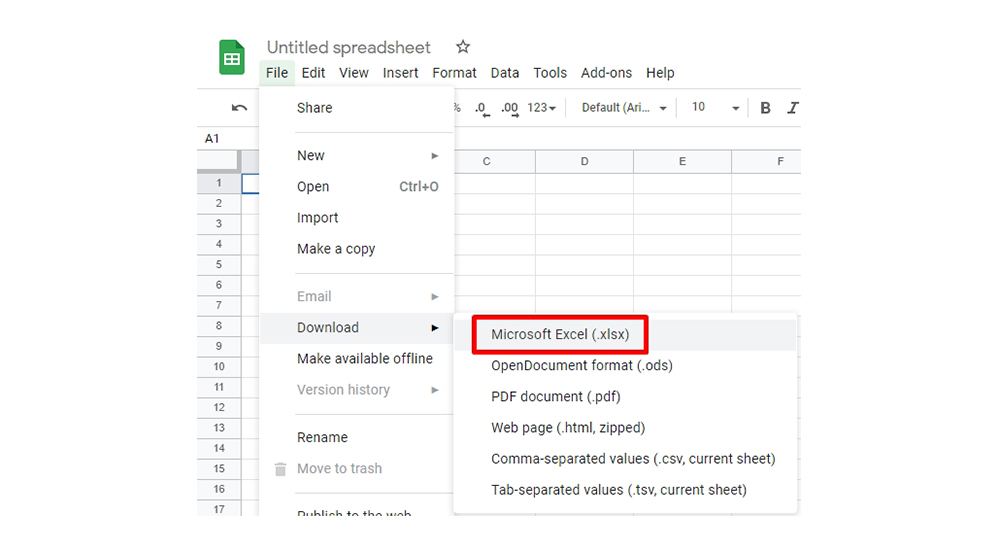Open the Default (Ari...) font dropdown
The width and height of the screenshot is (1000, 542).
[624, 108]
